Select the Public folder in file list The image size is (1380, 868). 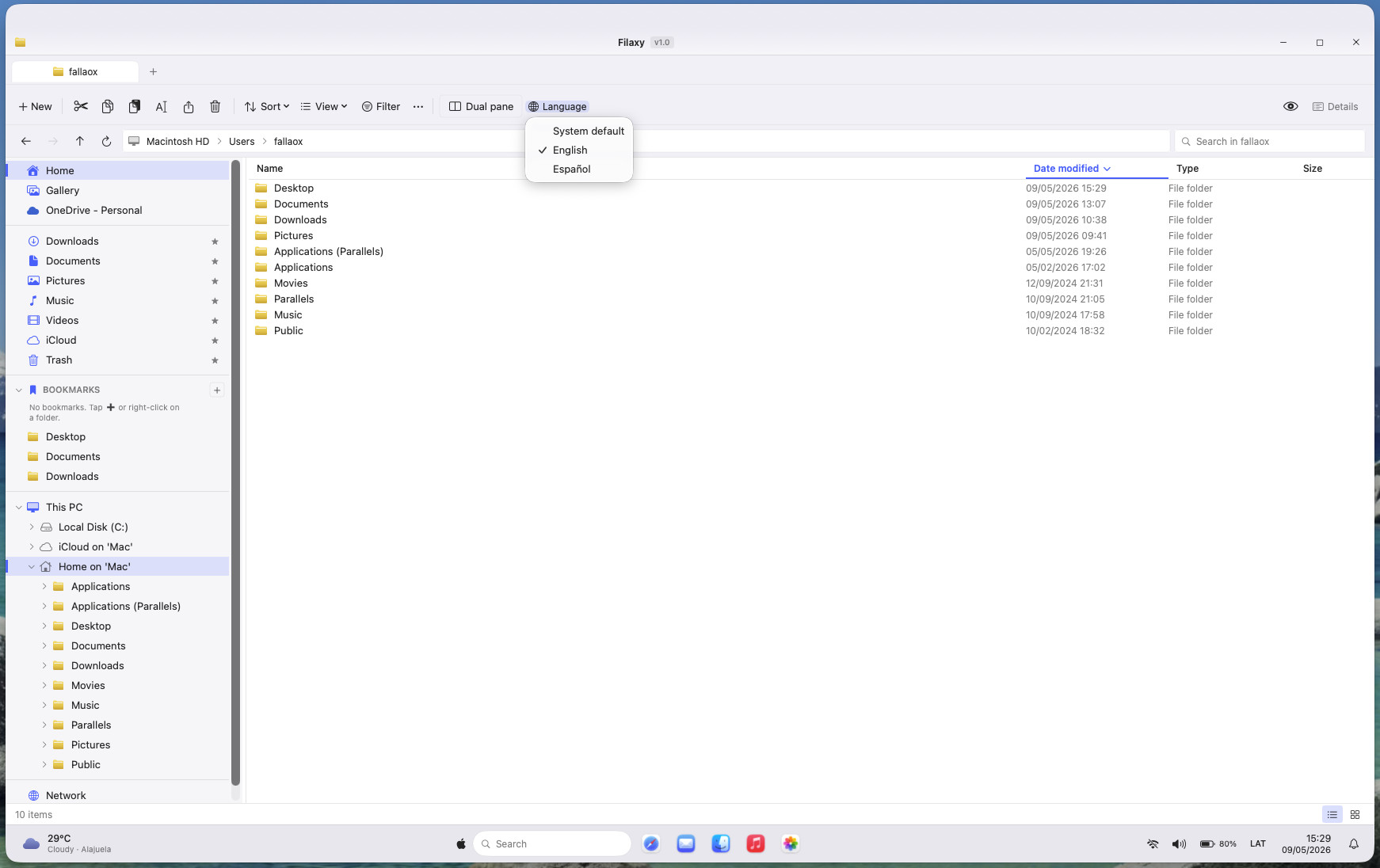click(x=811, y=330)
